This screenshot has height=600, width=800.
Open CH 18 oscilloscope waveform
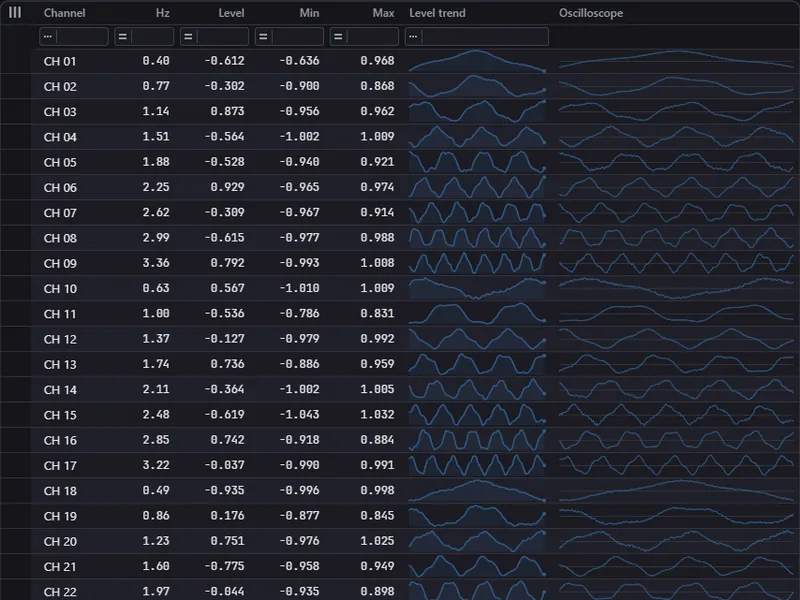click(677, 491)
